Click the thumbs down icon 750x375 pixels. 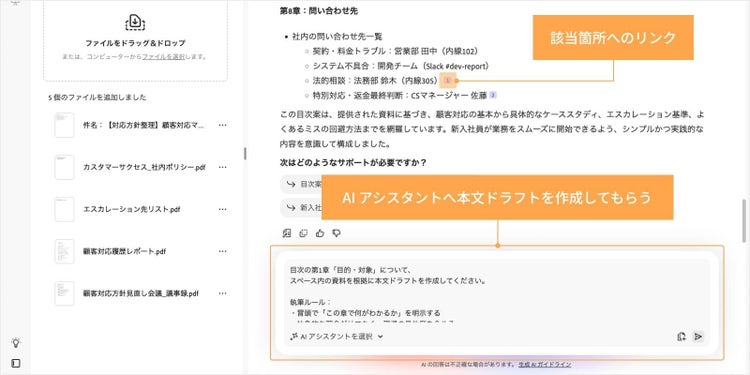tap(336, 233)
